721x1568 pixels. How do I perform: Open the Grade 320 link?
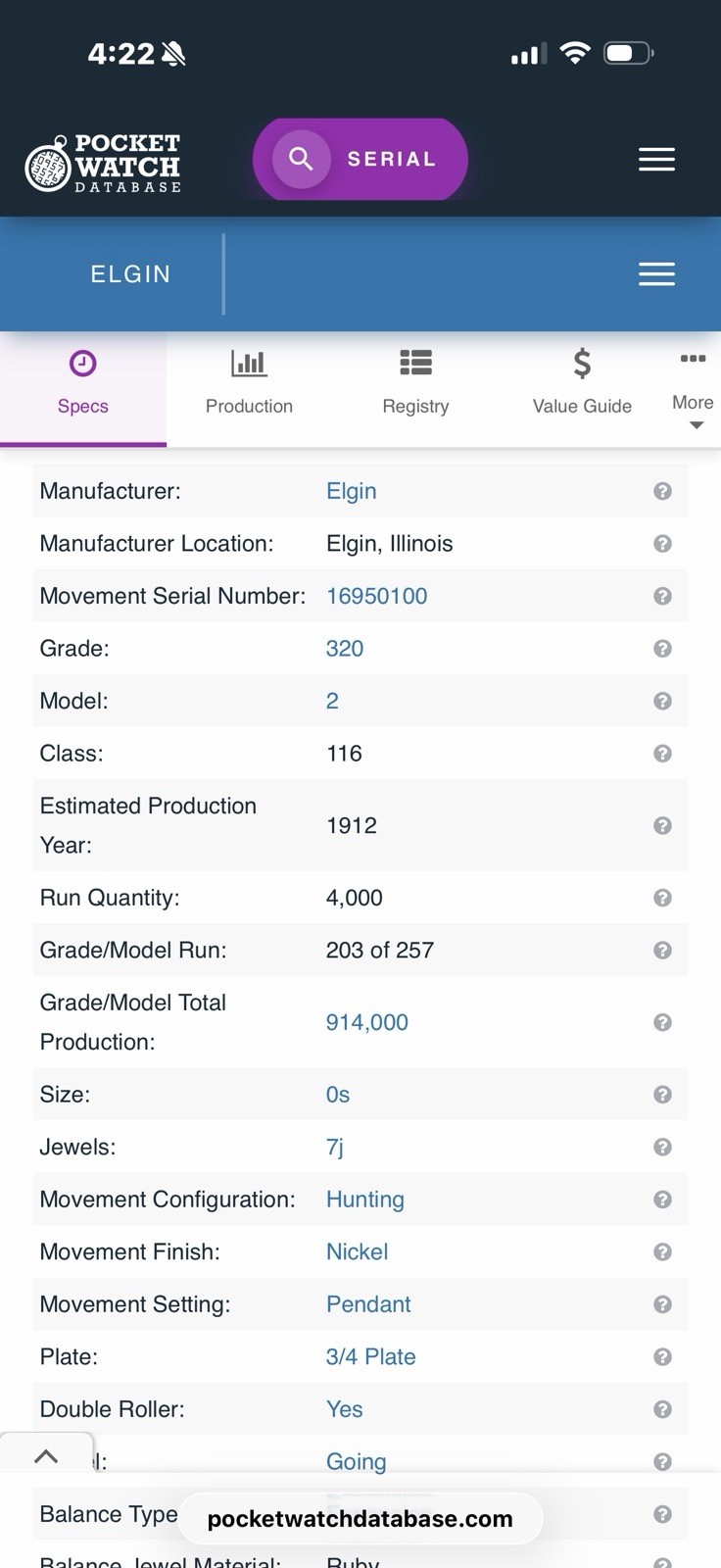tap(344, 649)
